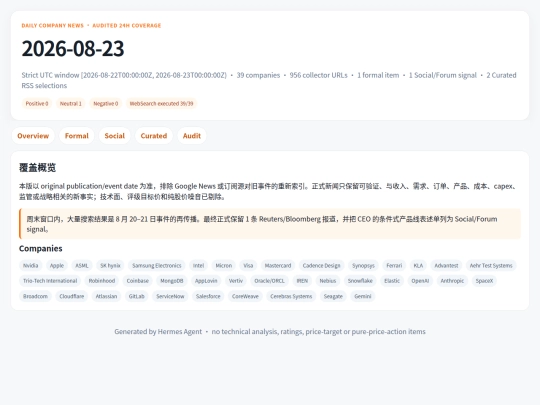The width and height of the screenshot is (540, 405).
Task: Click the Neutral 1 badge
Action: 71,104
